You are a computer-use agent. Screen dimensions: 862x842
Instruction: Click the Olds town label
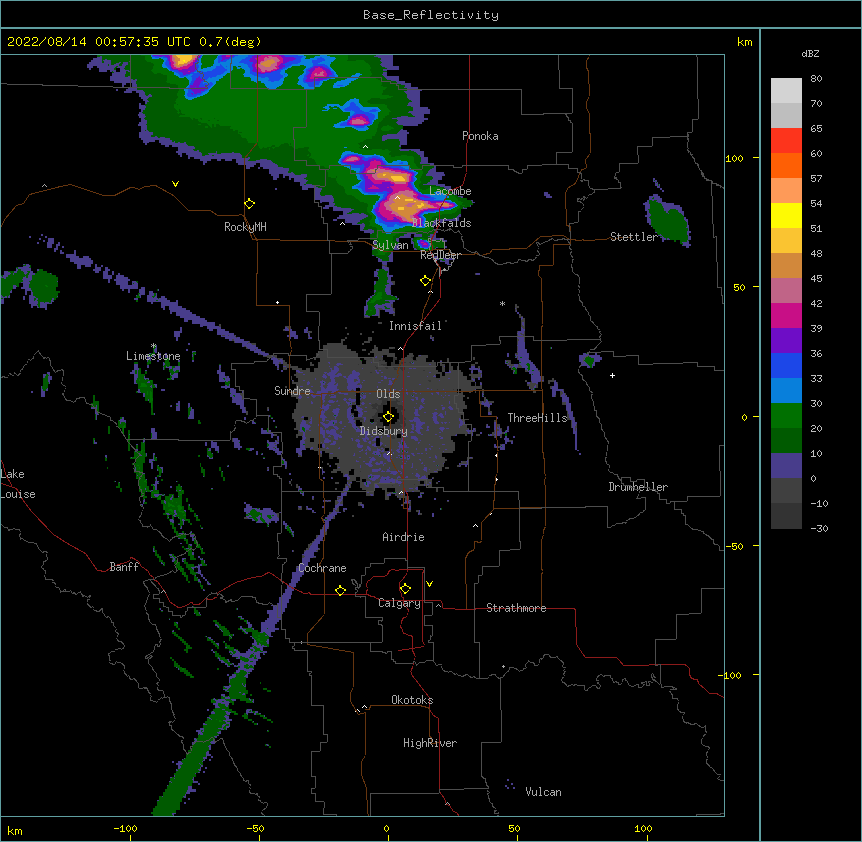click(388, 394)
